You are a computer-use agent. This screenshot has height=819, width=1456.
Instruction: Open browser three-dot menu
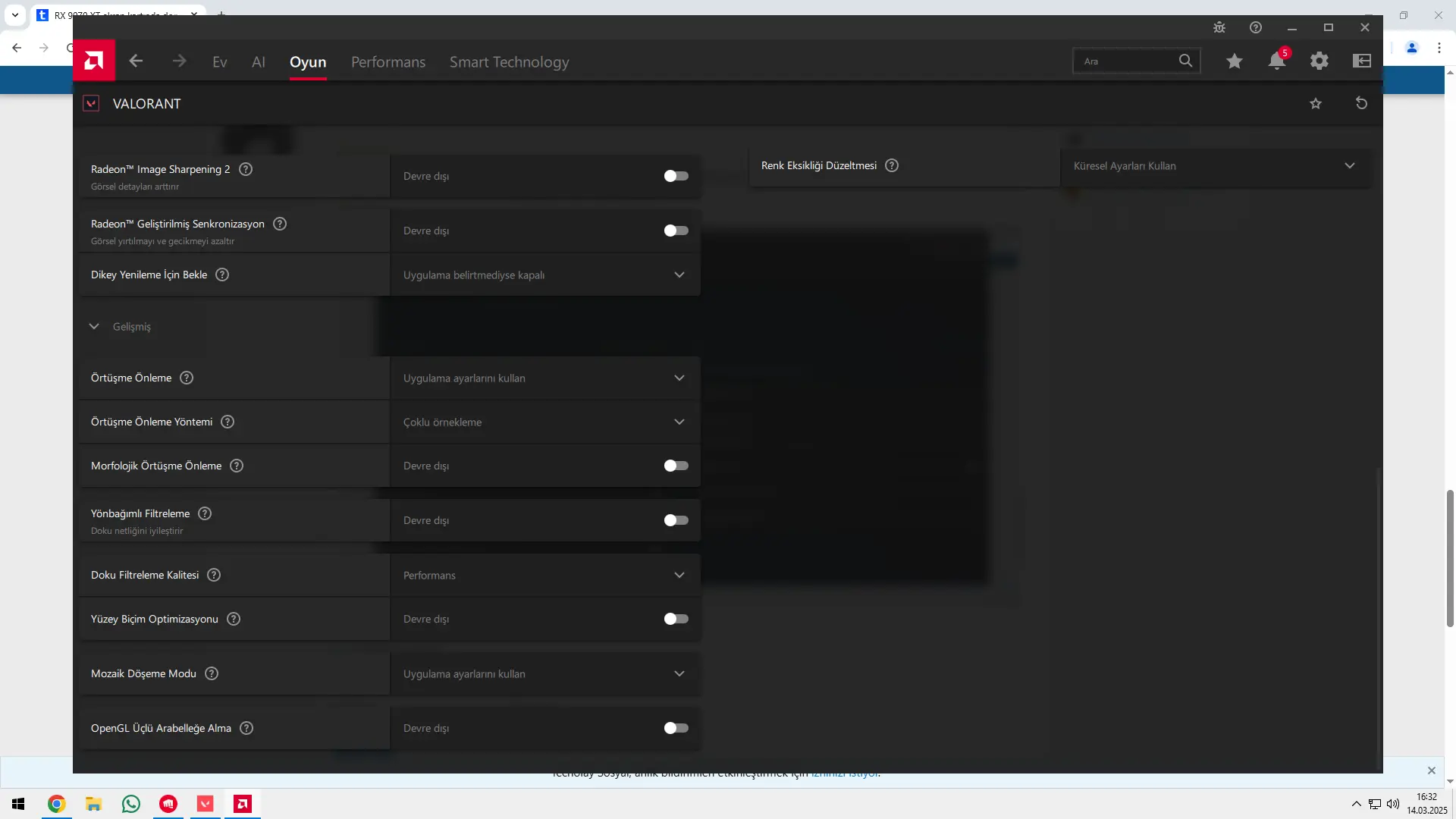(1439, 48)
